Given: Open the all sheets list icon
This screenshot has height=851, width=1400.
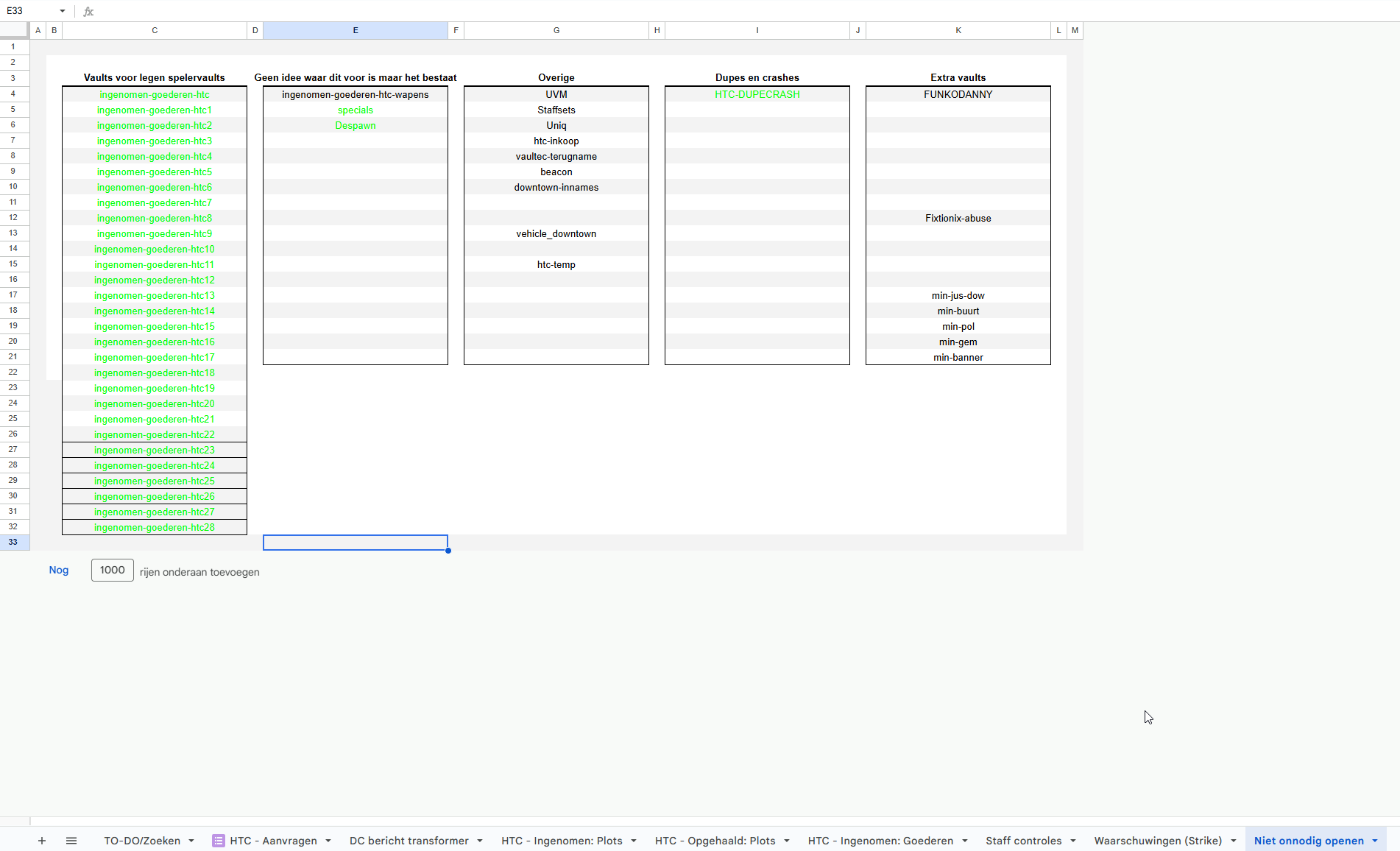Looking at the screenshot, I should click(71, 841).
